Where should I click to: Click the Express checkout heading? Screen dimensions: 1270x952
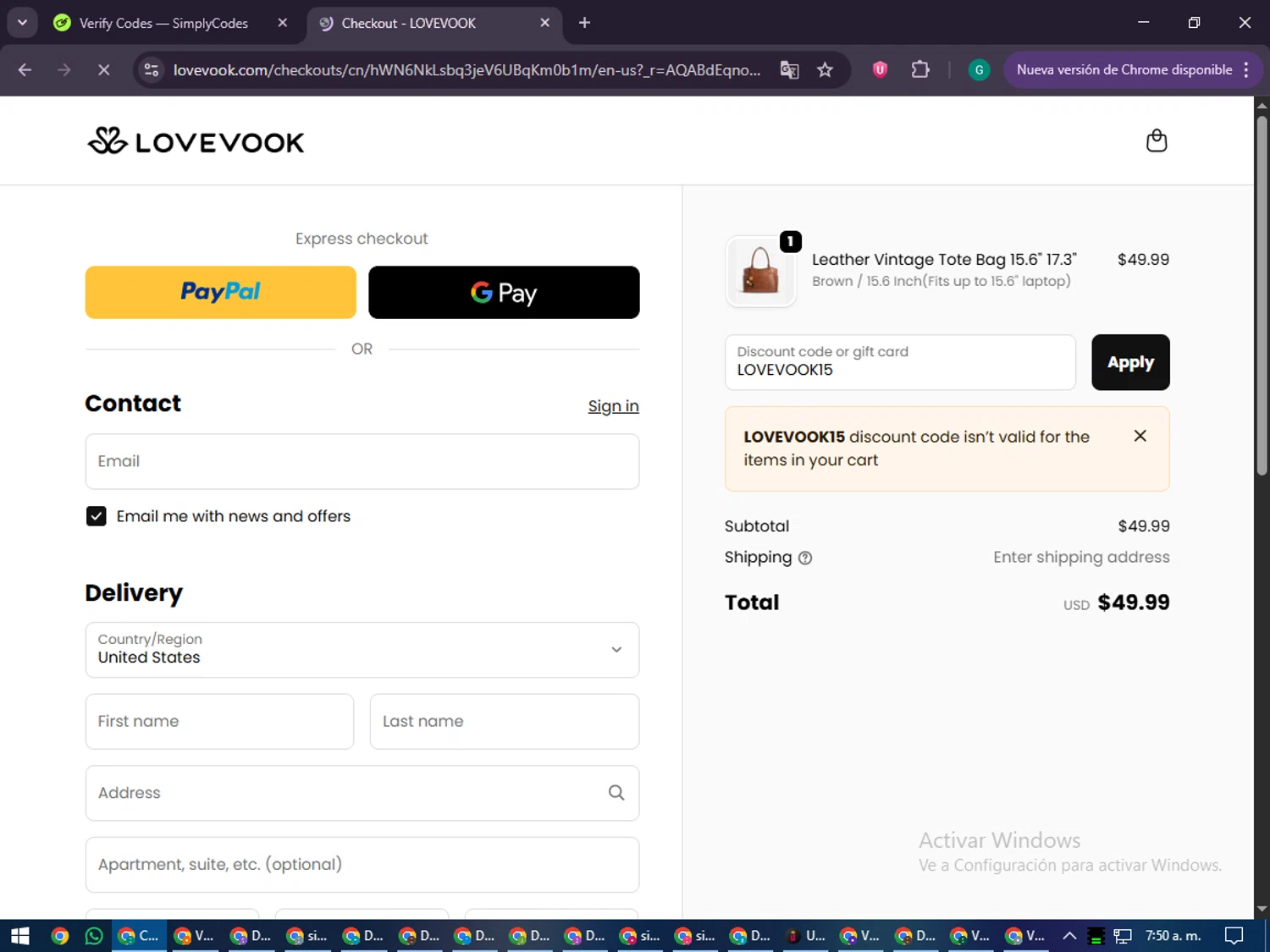(x=362, y=239)
